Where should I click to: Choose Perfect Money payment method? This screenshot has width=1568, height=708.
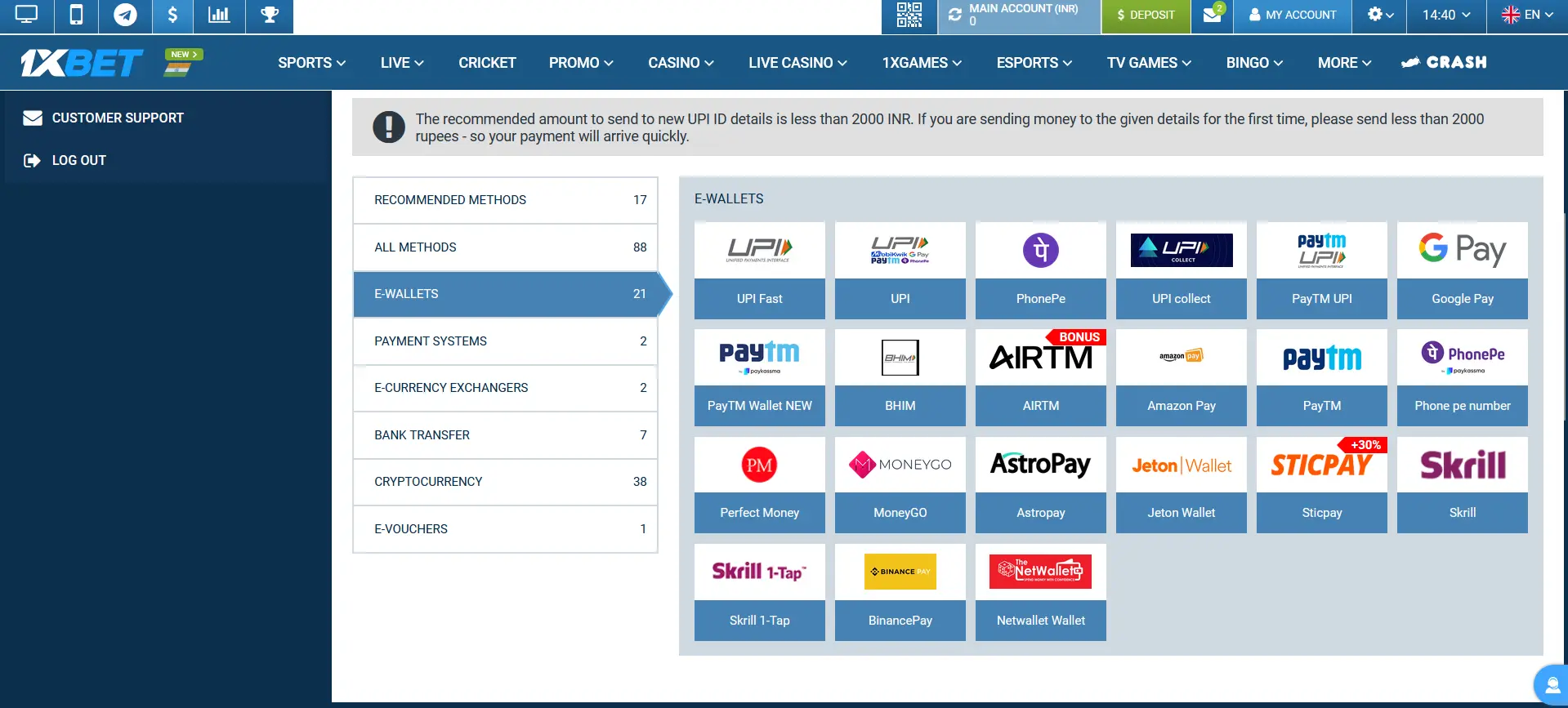tap(760, 485)
